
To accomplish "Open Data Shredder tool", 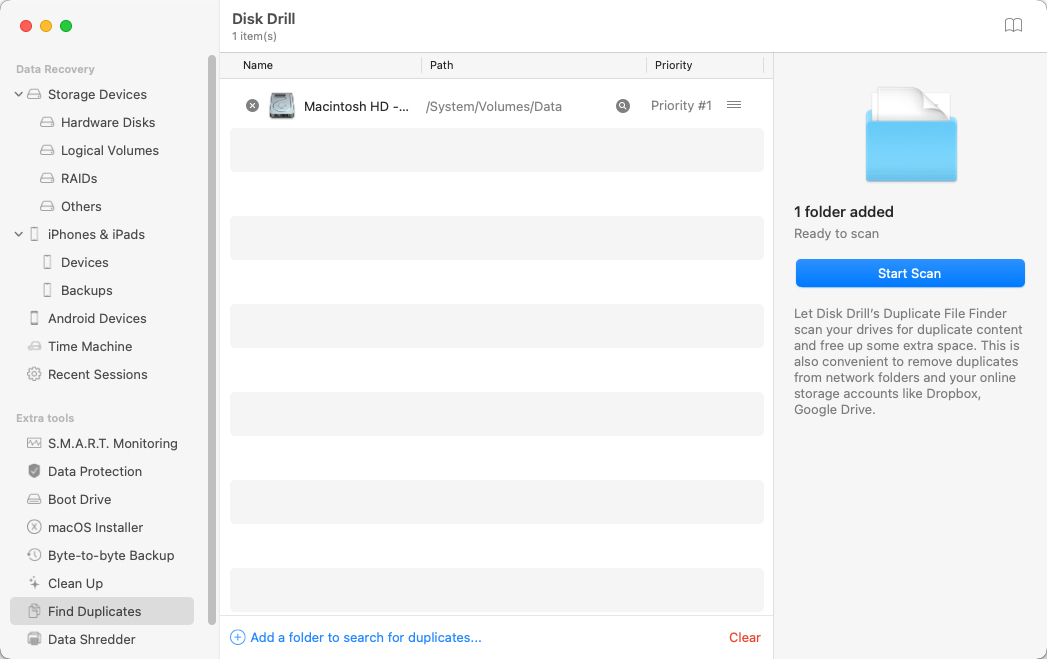I will (x=91, y=640).
